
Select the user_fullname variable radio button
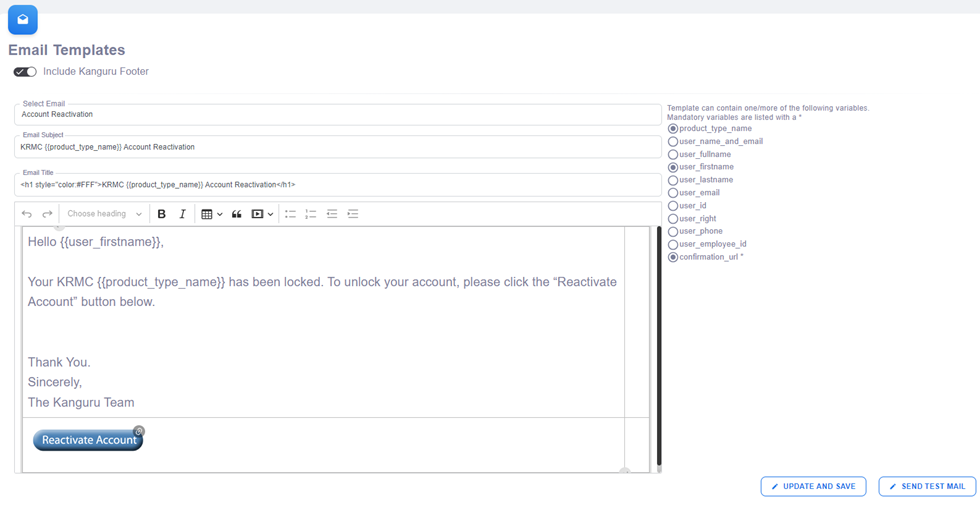(x=673, y=155)
